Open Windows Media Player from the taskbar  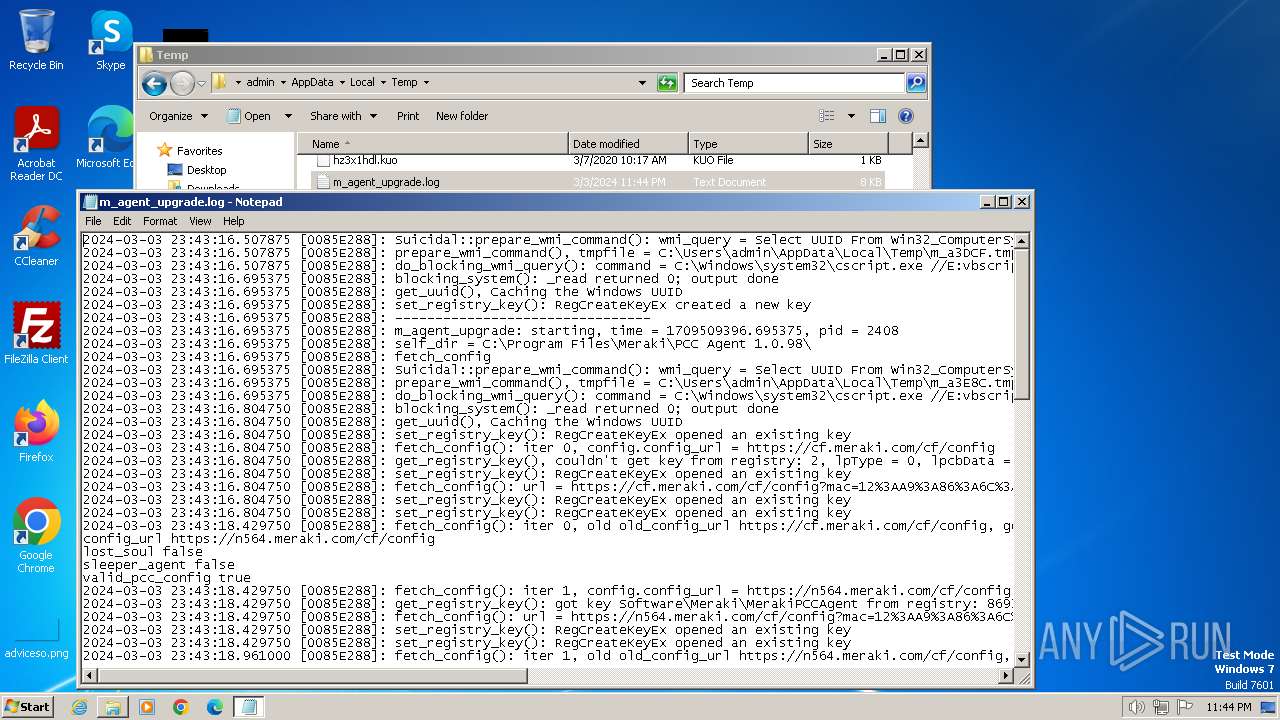click(x=146, y=707)
